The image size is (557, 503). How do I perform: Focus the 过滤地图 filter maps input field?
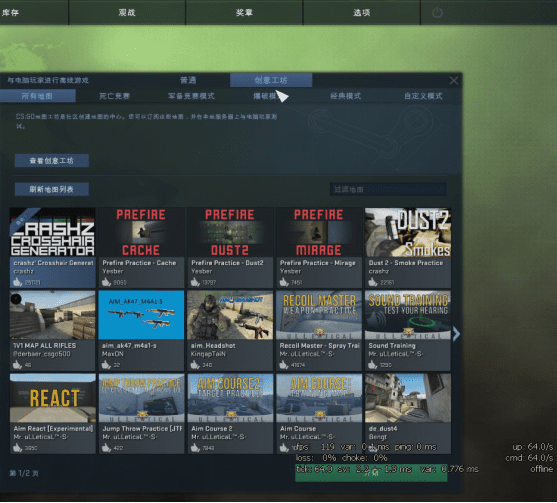(x=388, y=189)
